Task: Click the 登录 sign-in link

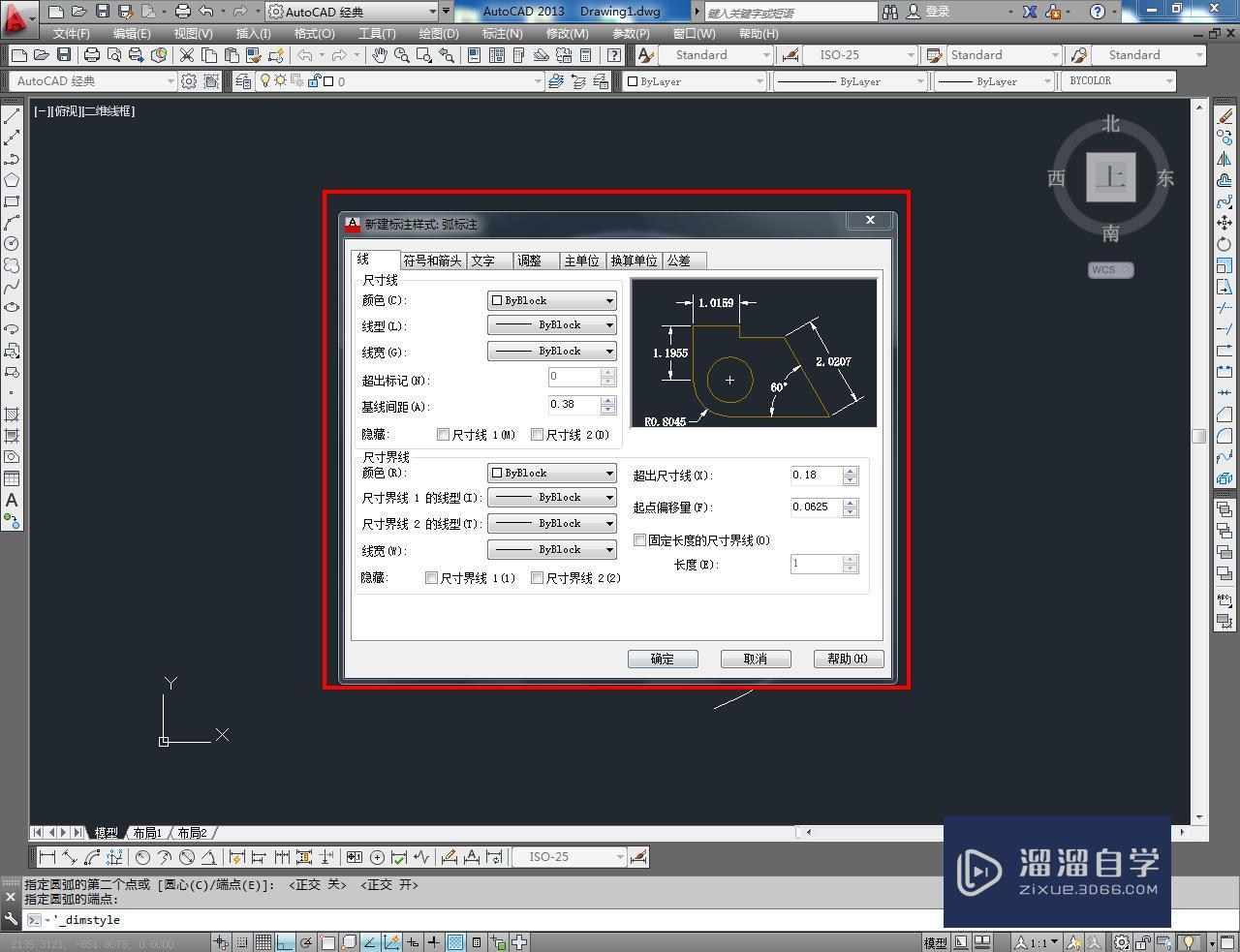Action: (938, 12)
